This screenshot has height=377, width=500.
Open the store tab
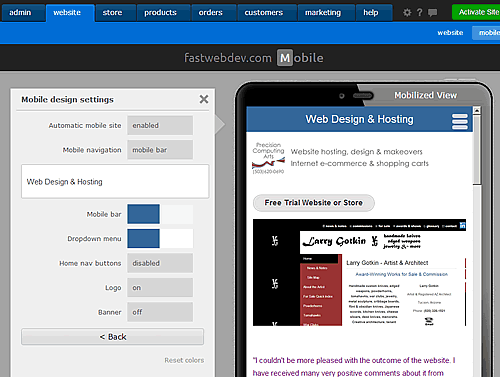coord(116,13)
